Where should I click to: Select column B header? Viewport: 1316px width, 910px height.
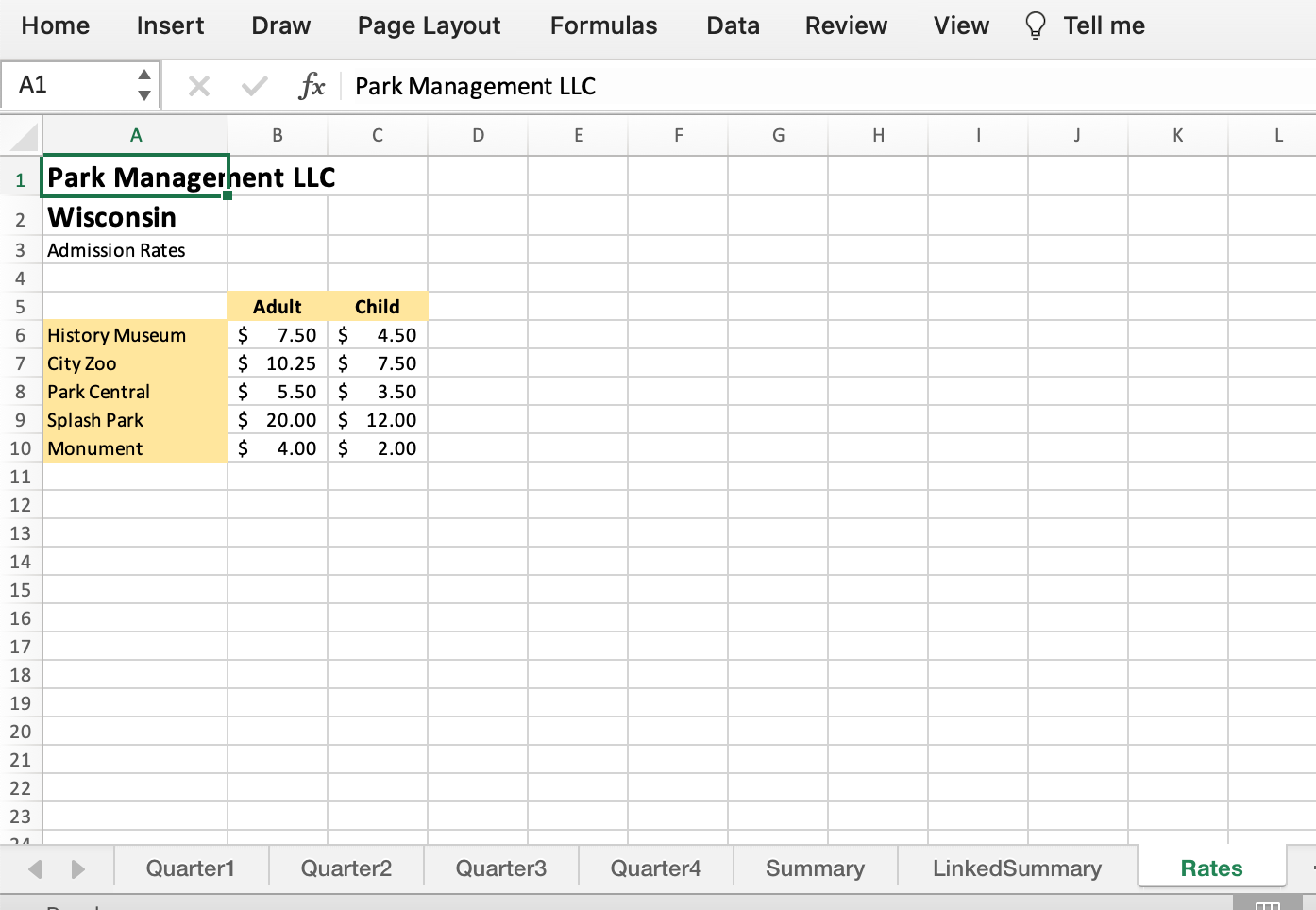(x=278, y=135)
